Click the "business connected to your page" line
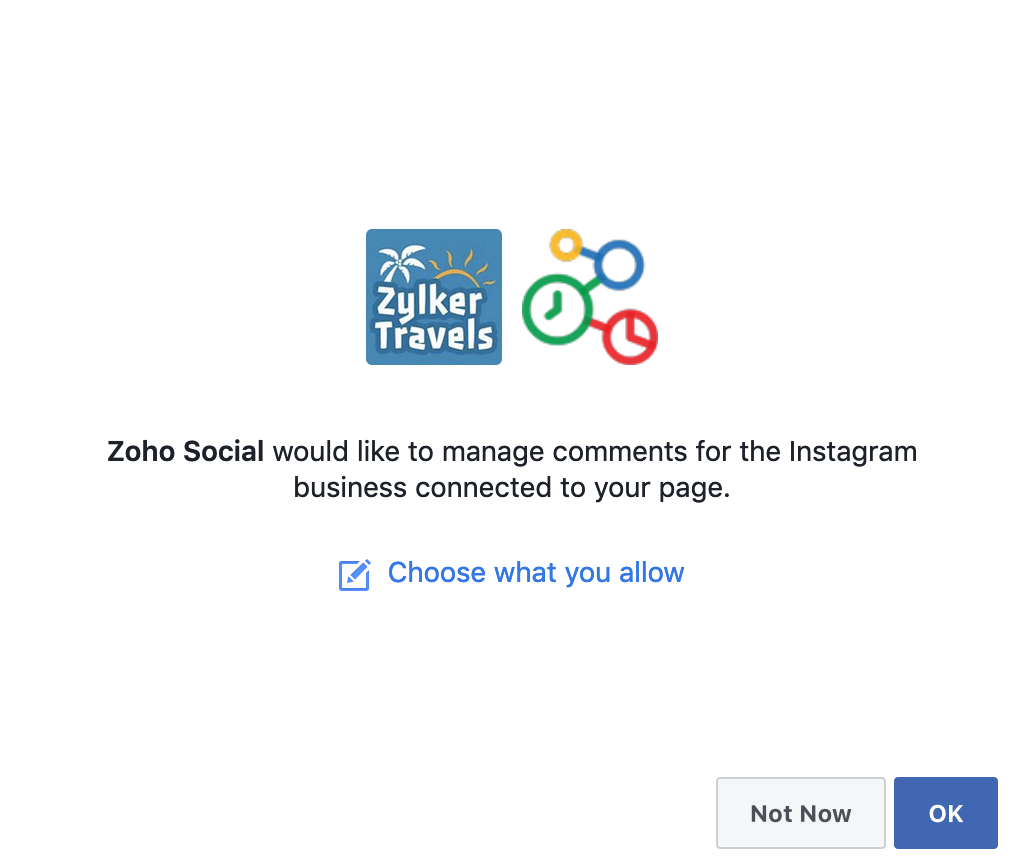 click(511, 488)
